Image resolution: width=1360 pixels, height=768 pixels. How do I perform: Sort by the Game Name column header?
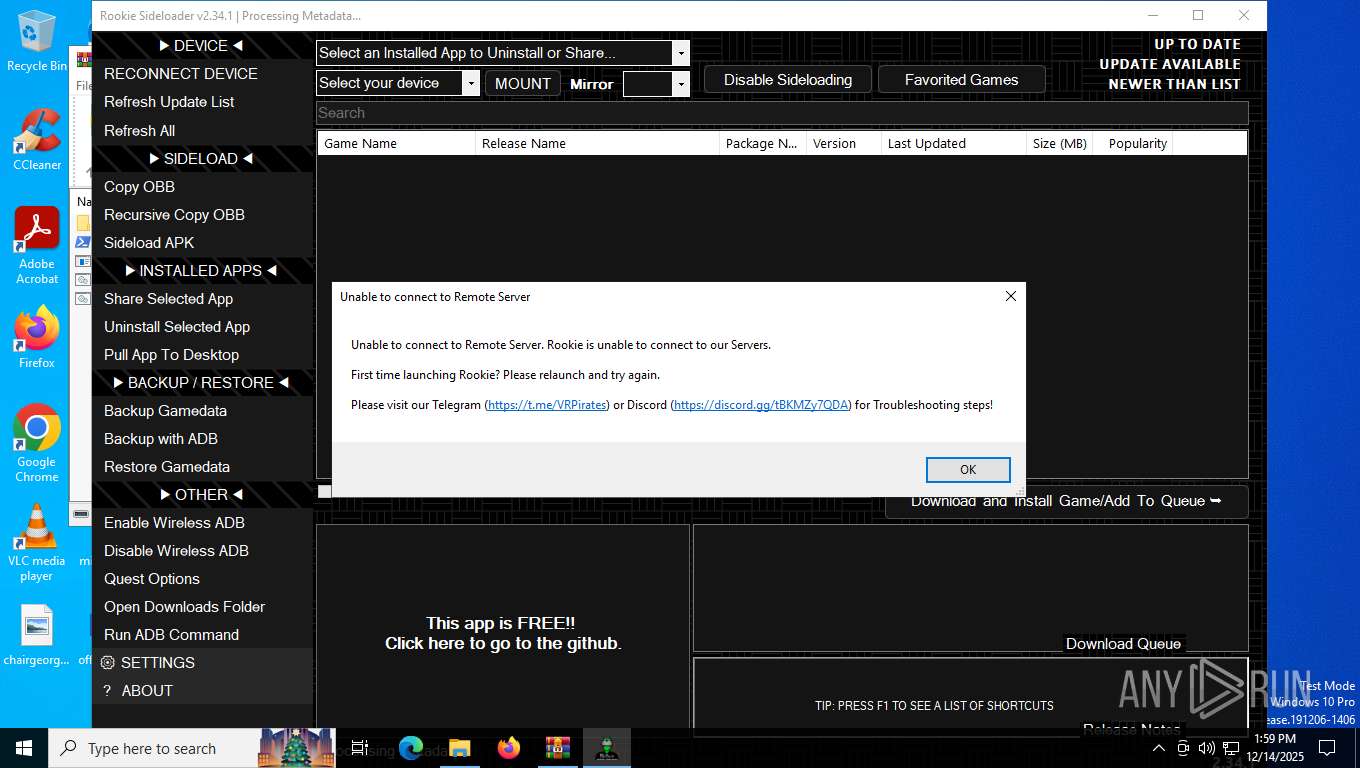click(x=396, y=144)
